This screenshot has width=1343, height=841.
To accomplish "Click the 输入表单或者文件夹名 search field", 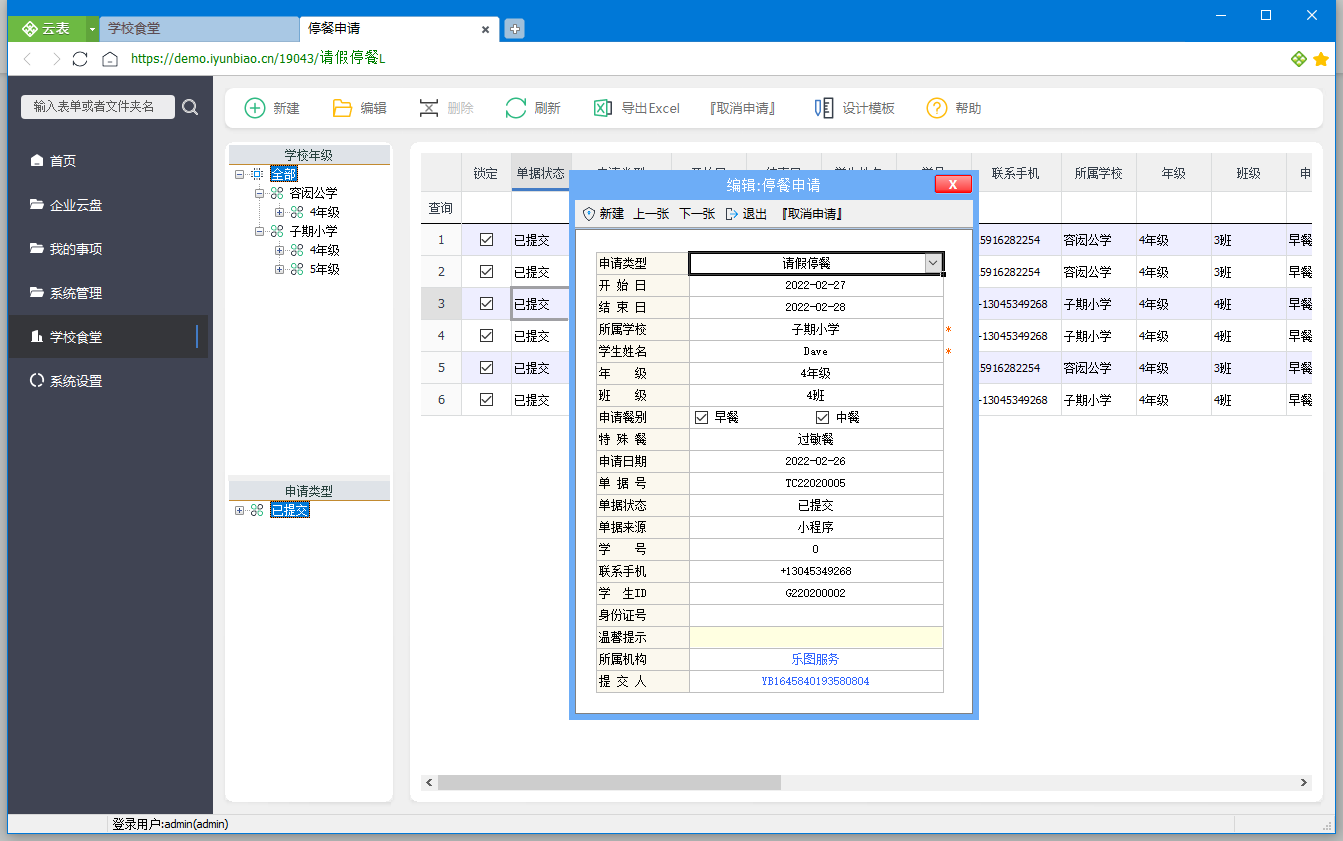I will pyautogui.click(x=97, y=107).
